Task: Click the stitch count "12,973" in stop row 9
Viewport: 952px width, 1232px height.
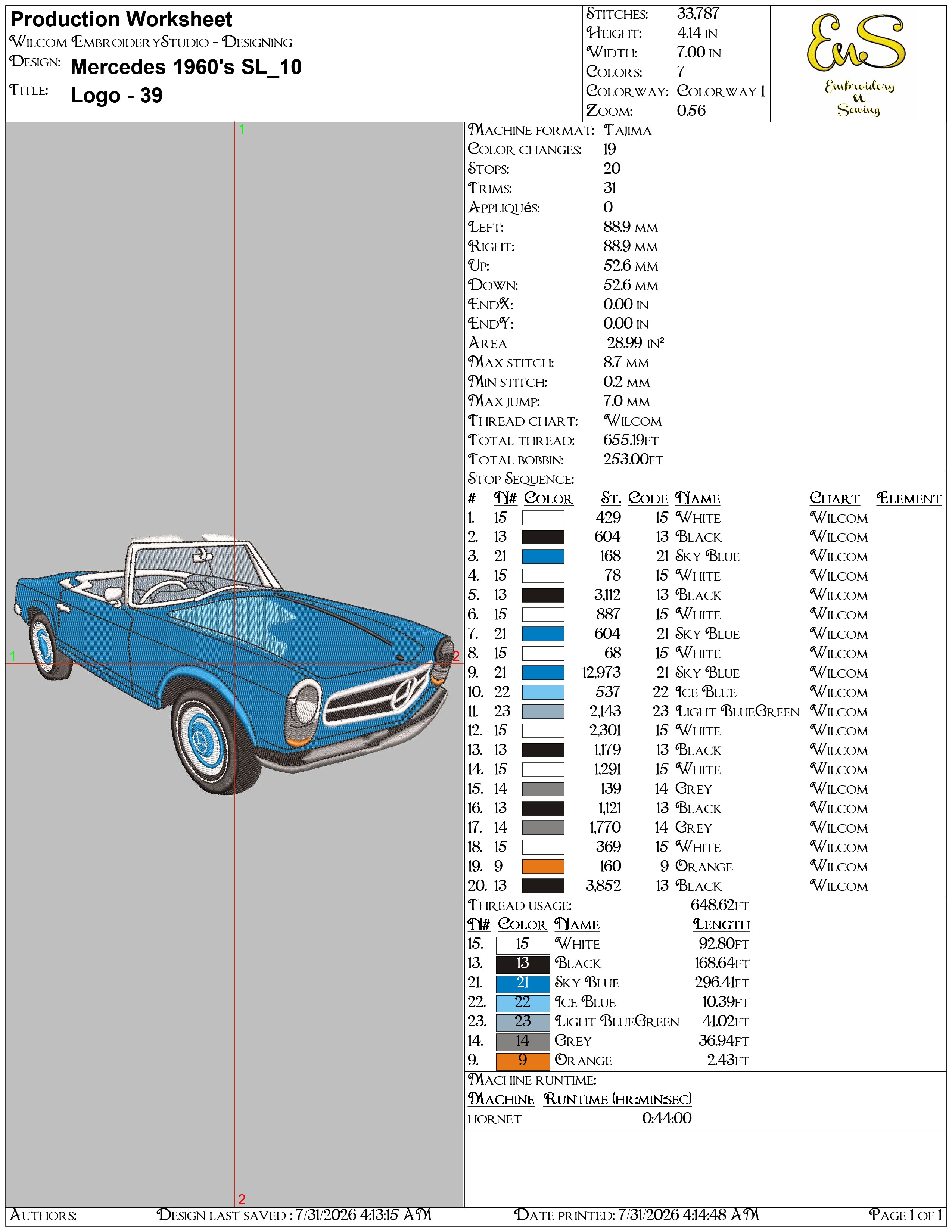Action: 601,672
